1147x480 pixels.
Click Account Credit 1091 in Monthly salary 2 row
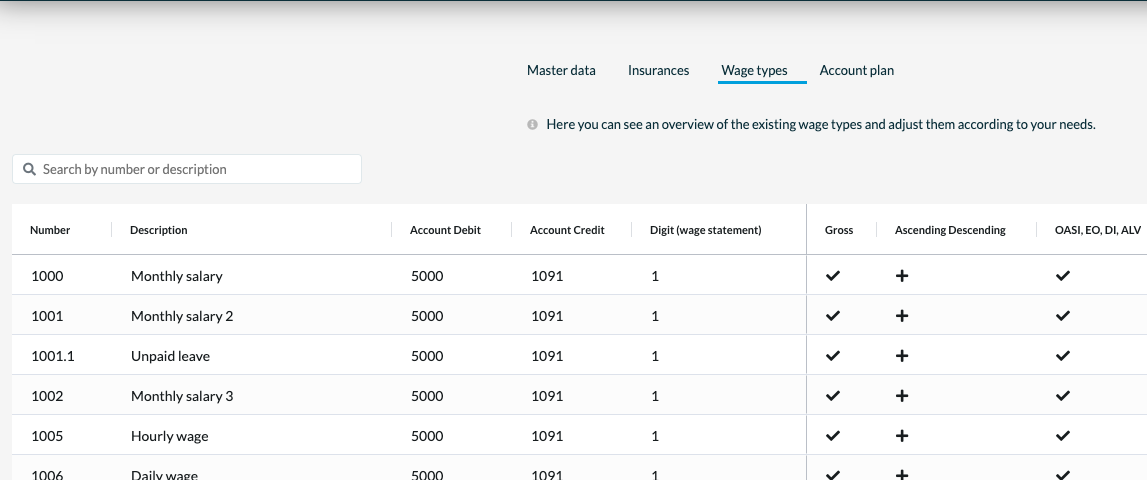547,316
